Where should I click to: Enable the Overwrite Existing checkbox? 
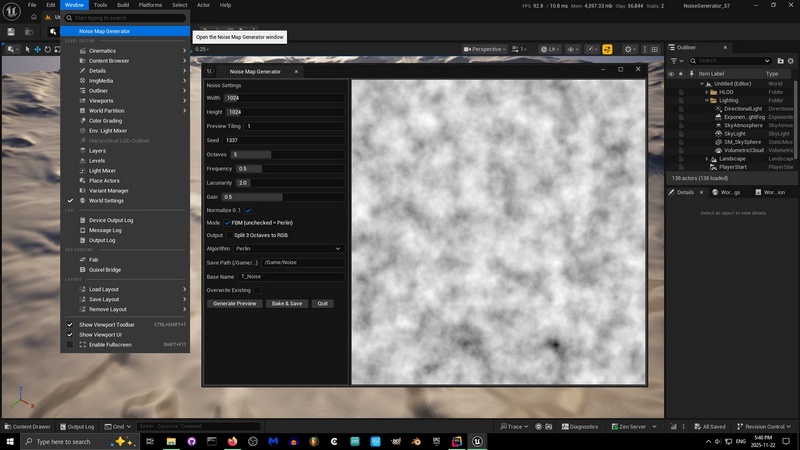[257, 290]
